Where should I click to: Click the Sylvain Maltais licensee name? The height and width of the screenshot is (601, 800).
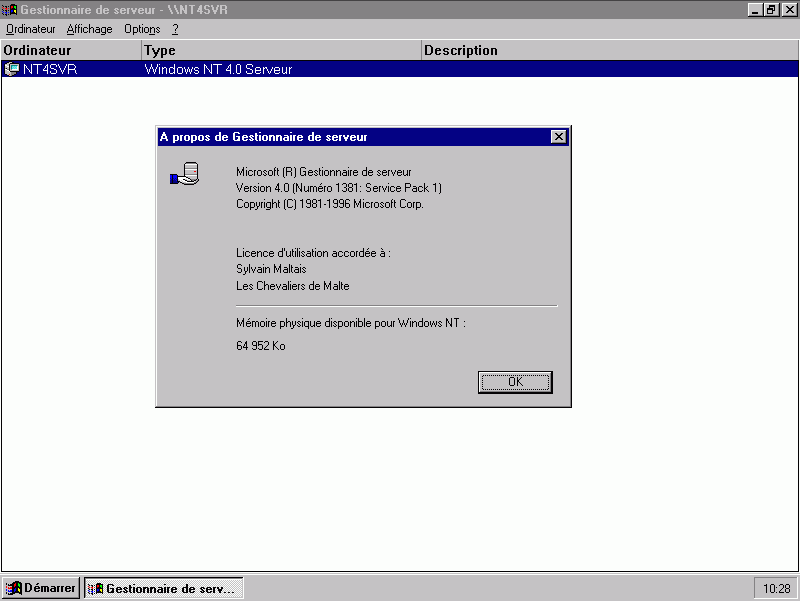point(271,269)
